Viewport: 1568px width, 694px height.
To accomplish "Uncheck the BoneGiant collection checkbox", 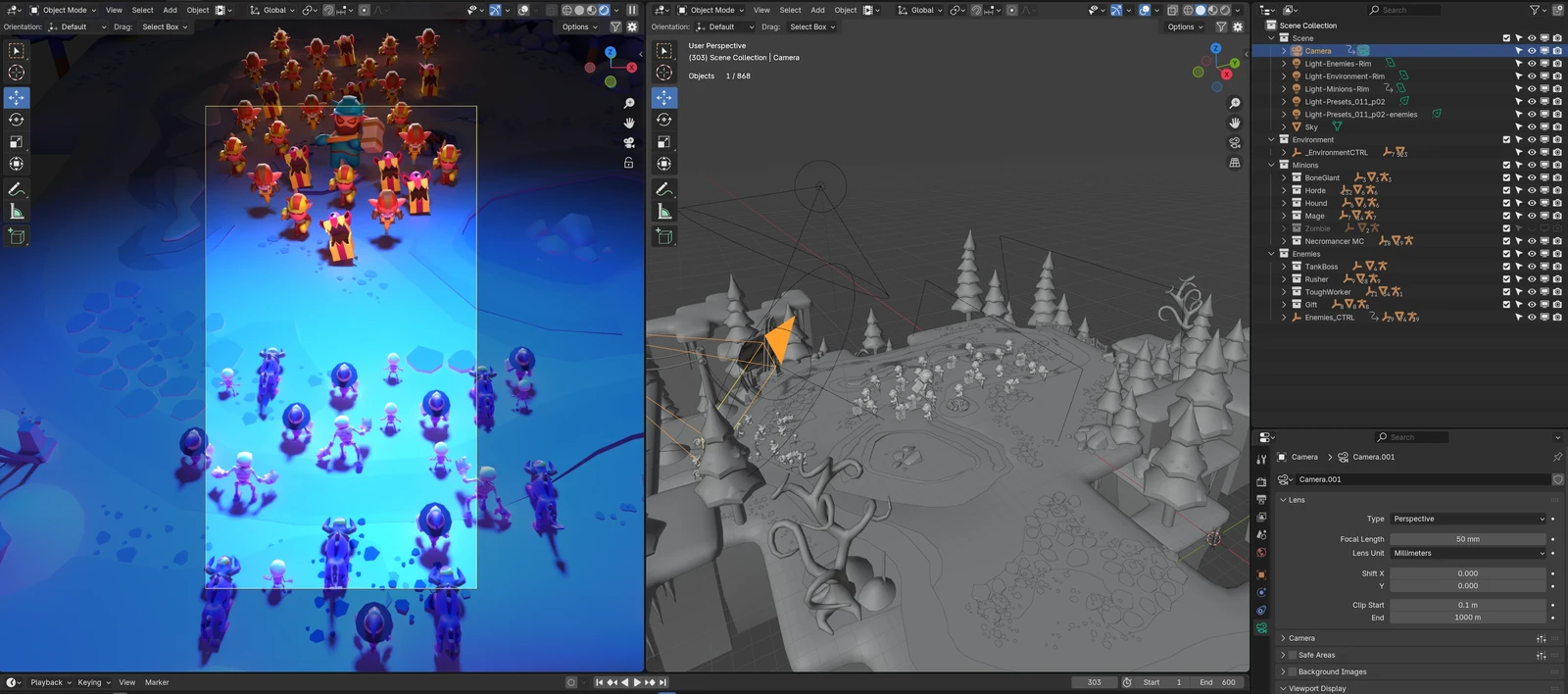I will (x=1506, y=177).
